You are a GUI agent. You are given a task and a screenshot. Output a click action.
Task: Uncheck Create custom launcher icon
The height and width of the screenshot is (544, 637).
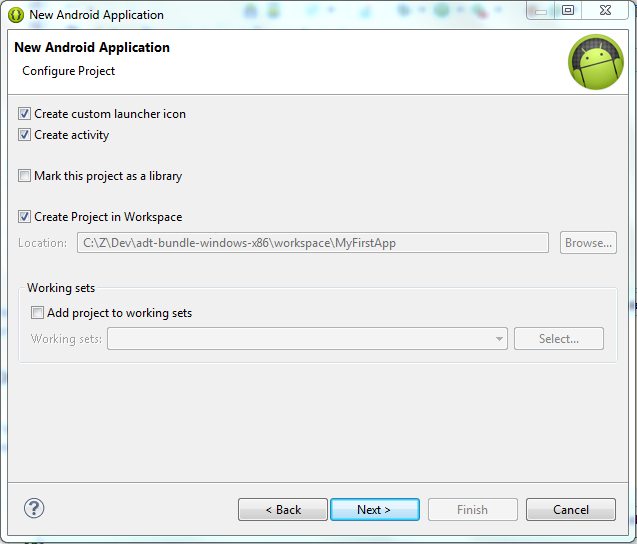[x=24, y=114]
